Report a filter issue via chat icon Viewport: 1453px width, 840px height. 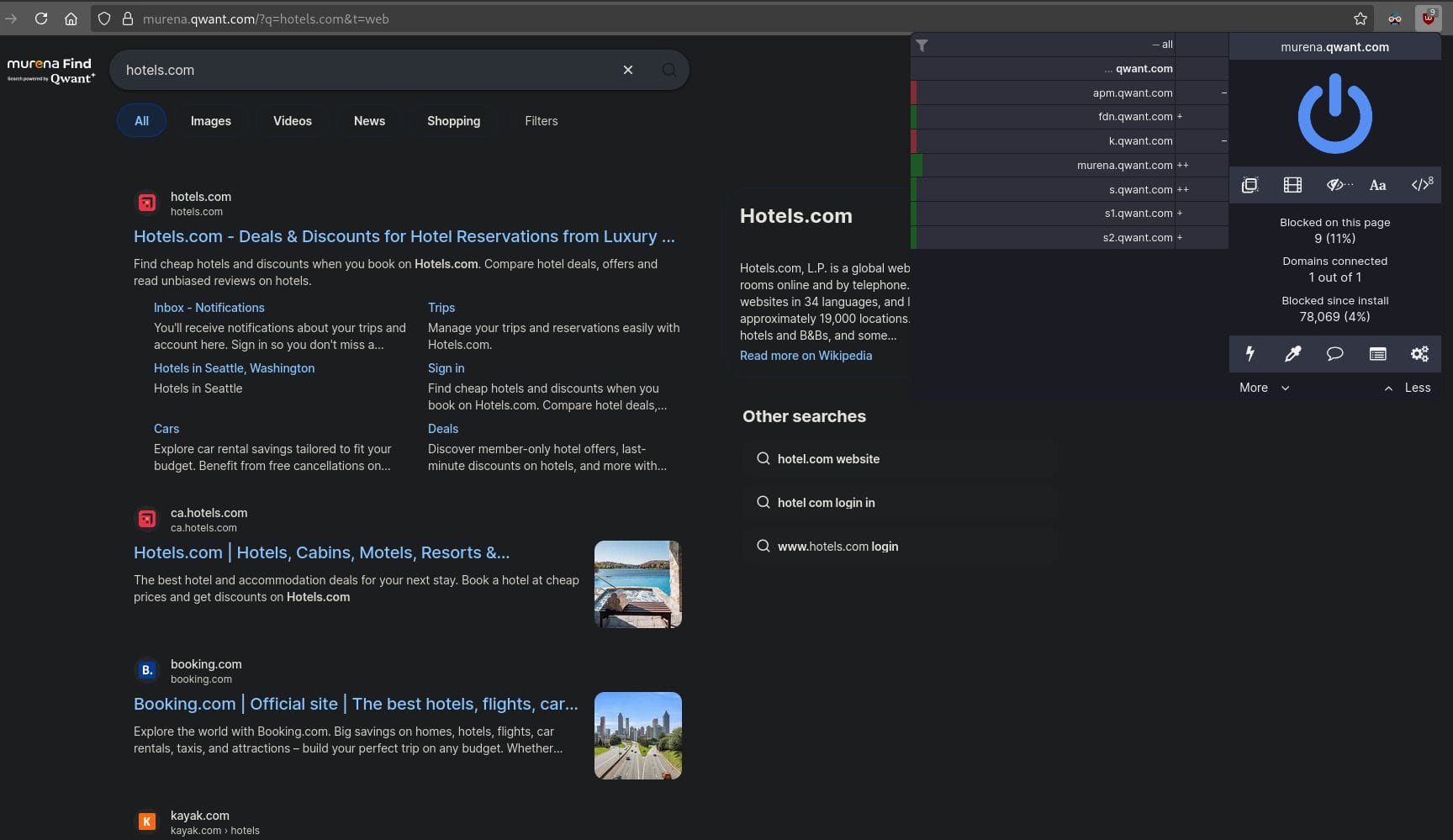(1334, 354)
